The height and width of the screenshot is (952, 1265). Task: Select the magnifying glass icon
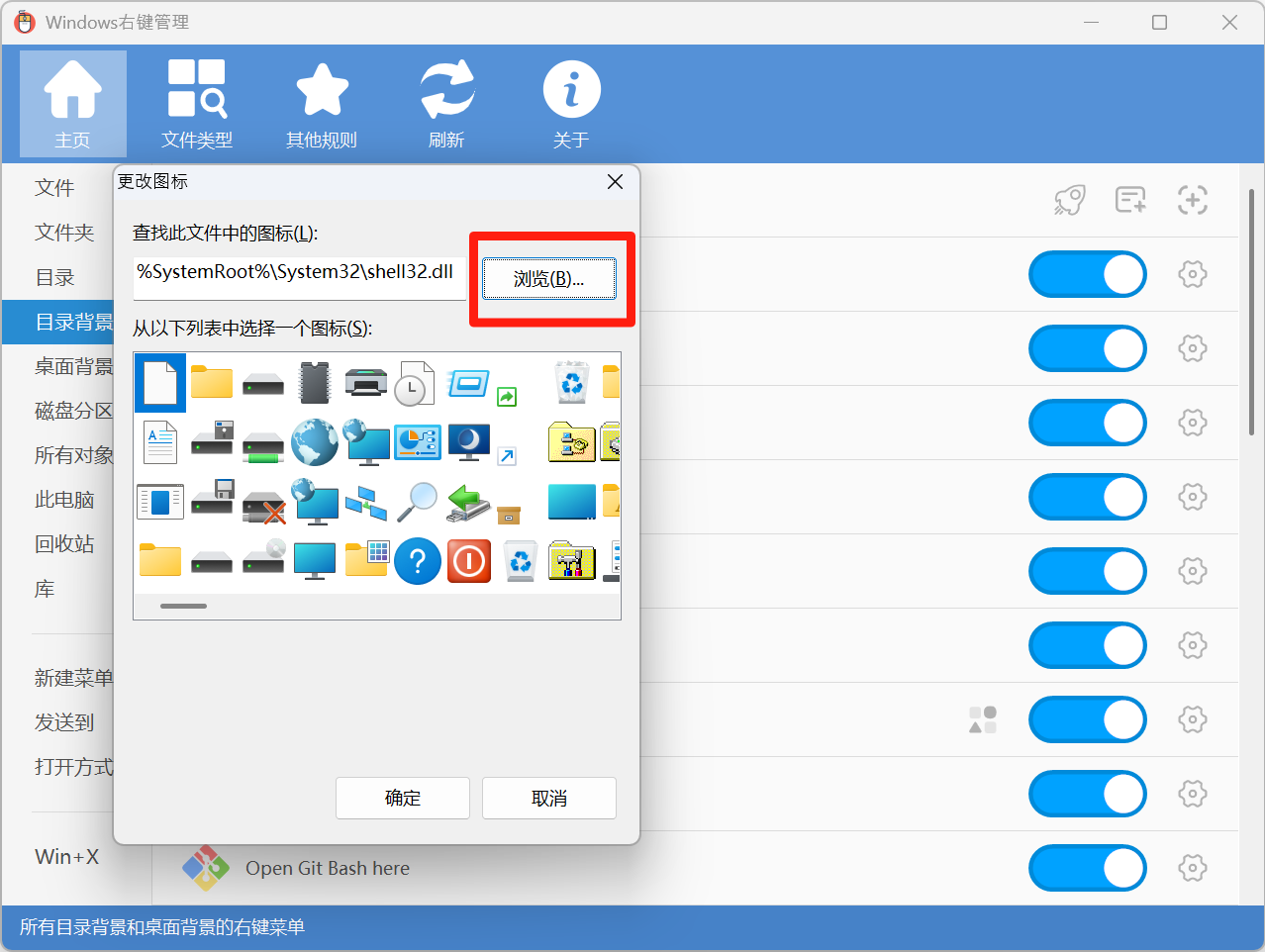(x=418, y=502)
